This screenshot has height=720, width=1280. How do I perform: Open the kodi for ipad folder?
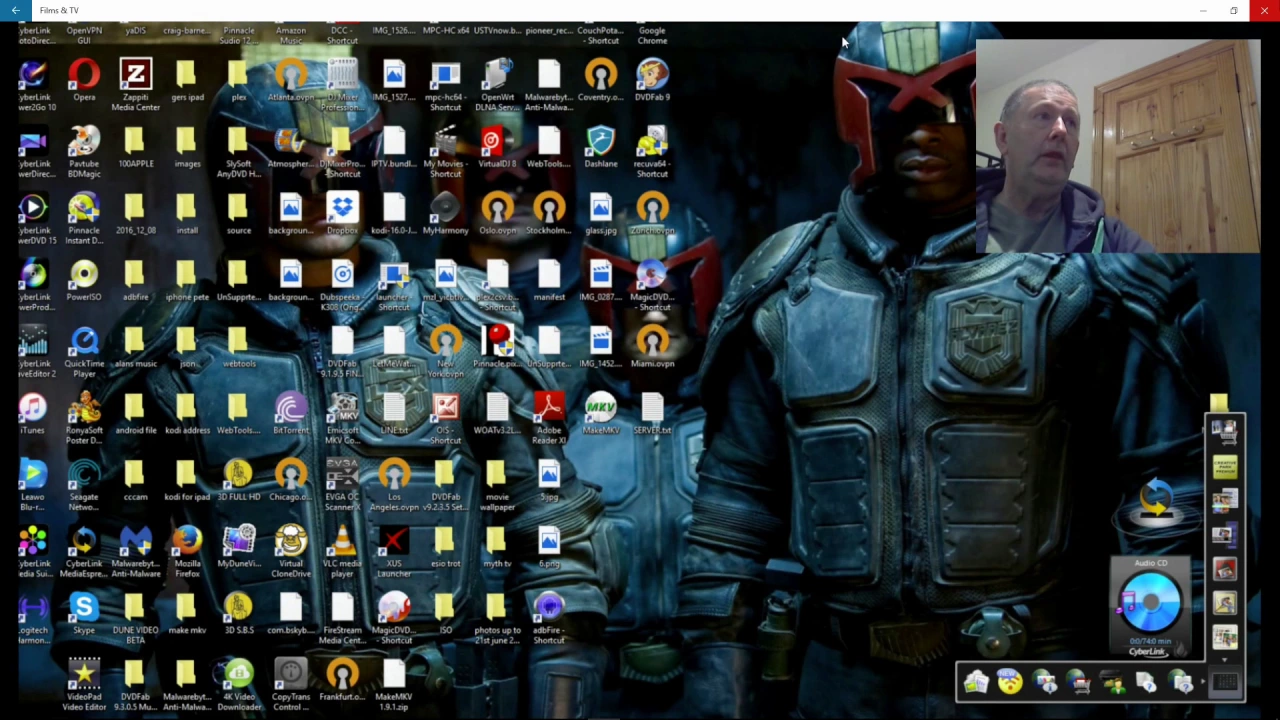tap(187, 480)
